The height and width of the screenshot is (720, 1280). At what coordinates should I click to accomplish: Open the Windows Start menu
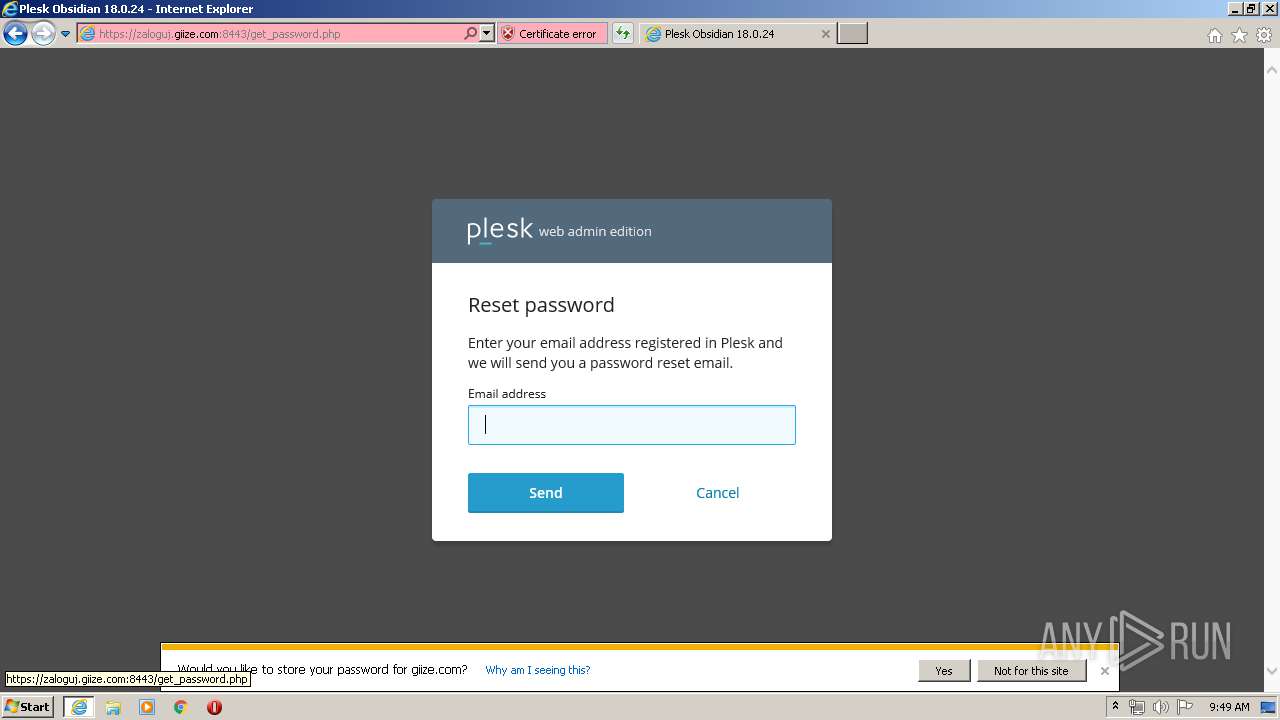coord(28,707)
